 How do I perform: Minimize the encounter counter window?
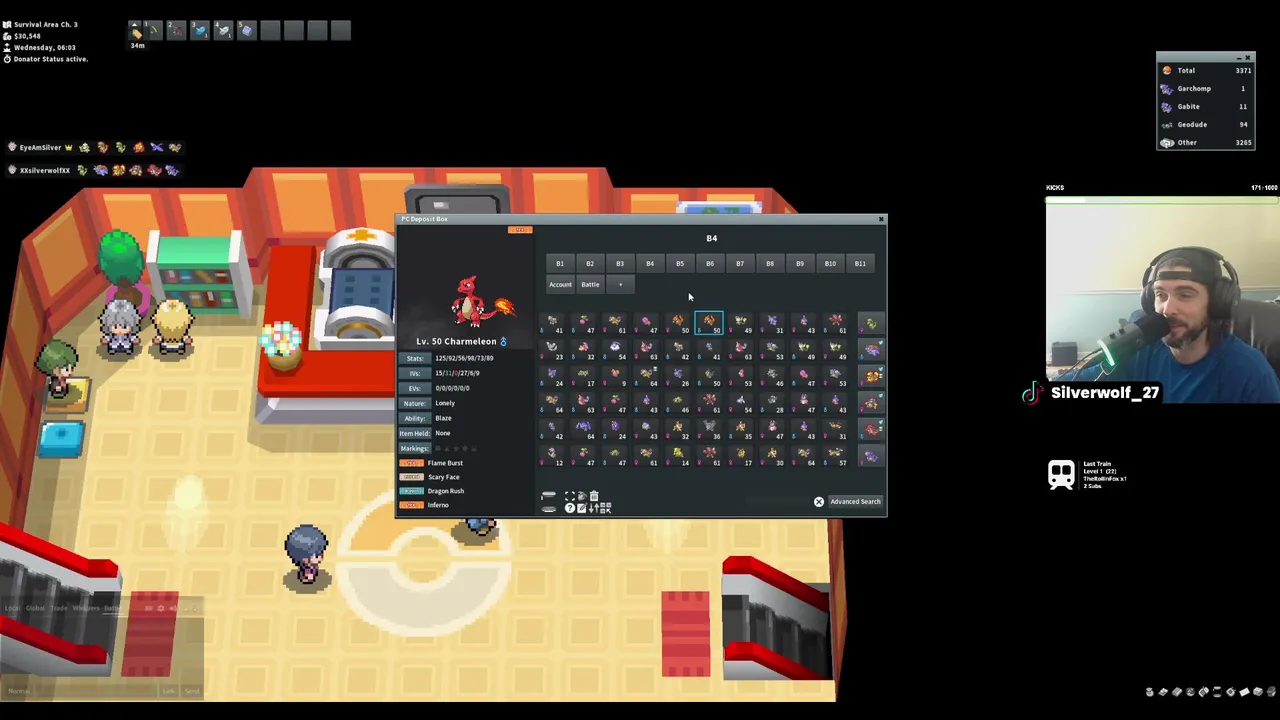[1239, 58]
